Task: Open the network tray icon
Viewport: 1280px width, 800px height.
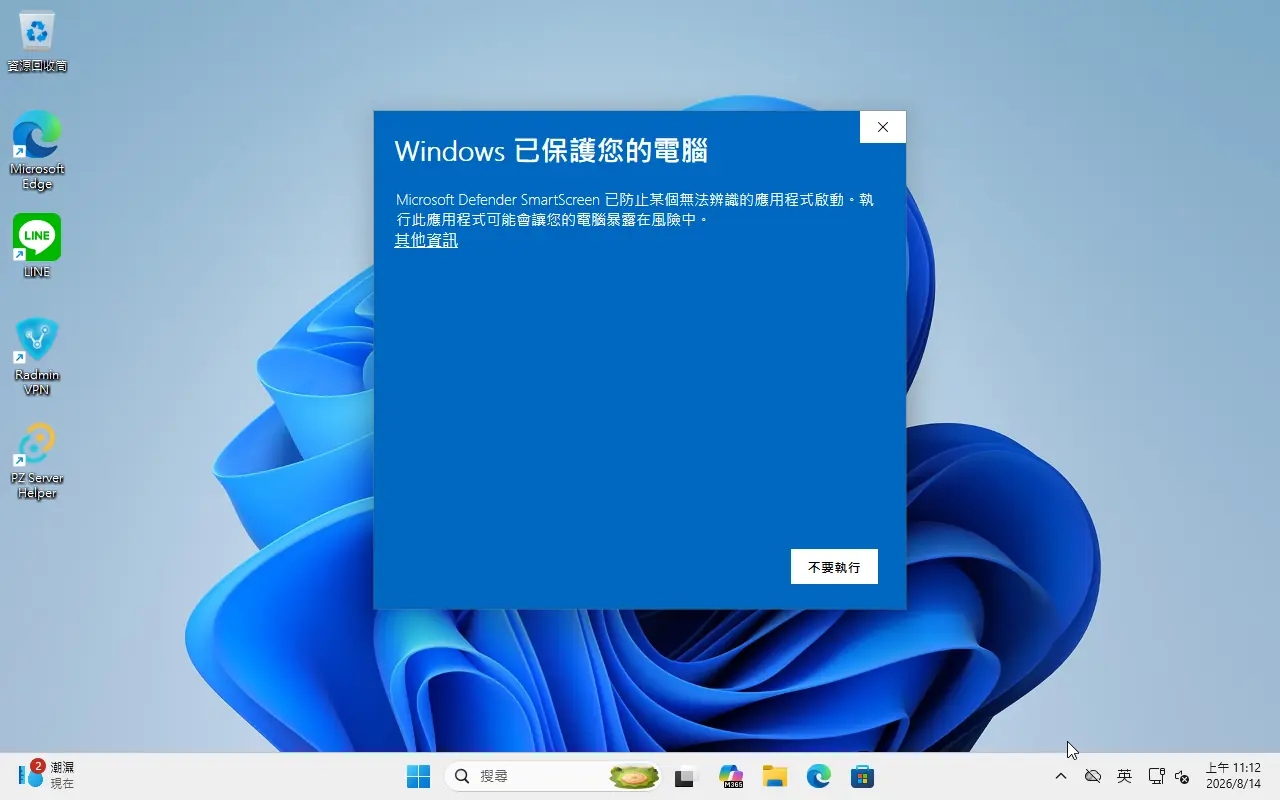Action: click(1156, 776)
